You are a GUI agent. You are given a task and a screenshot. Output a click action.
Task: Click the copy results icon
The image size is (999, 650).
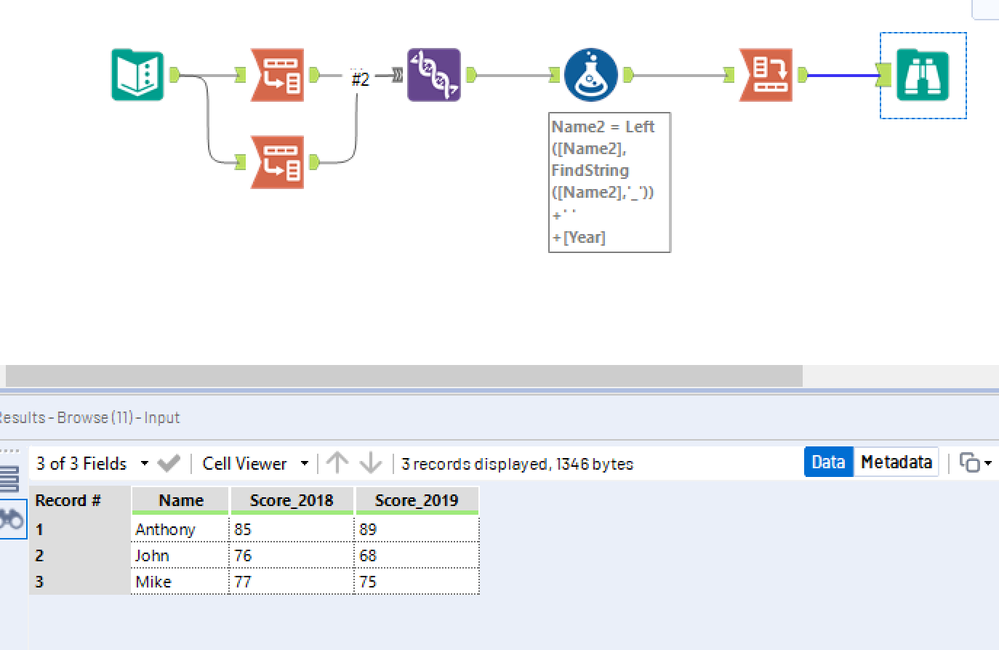click(969, 463)
